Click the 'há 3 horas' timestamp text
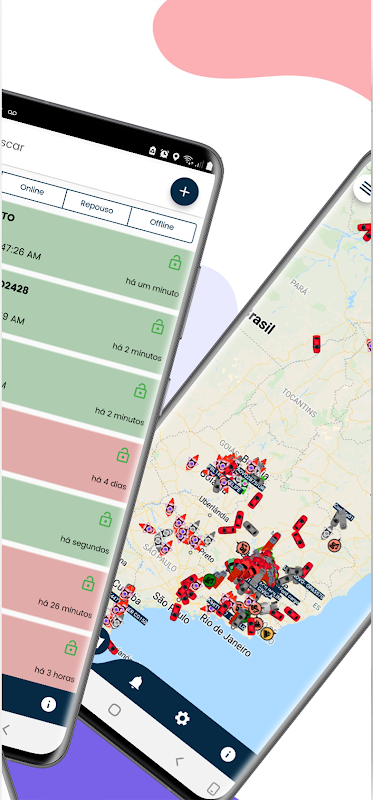The height and width of the screenshot is (800, 373). point(55,673)
